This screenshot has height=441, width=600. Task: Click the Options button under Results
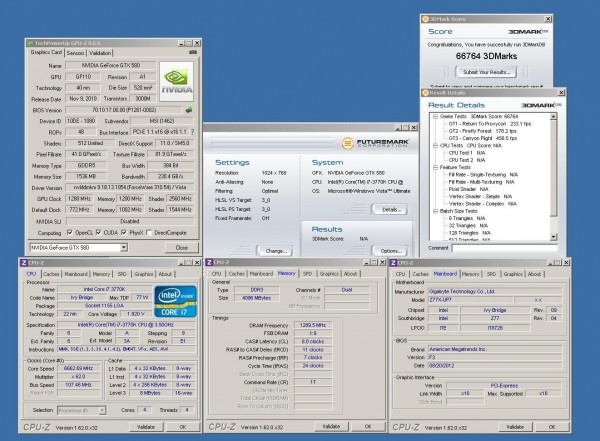click(390, 251)
